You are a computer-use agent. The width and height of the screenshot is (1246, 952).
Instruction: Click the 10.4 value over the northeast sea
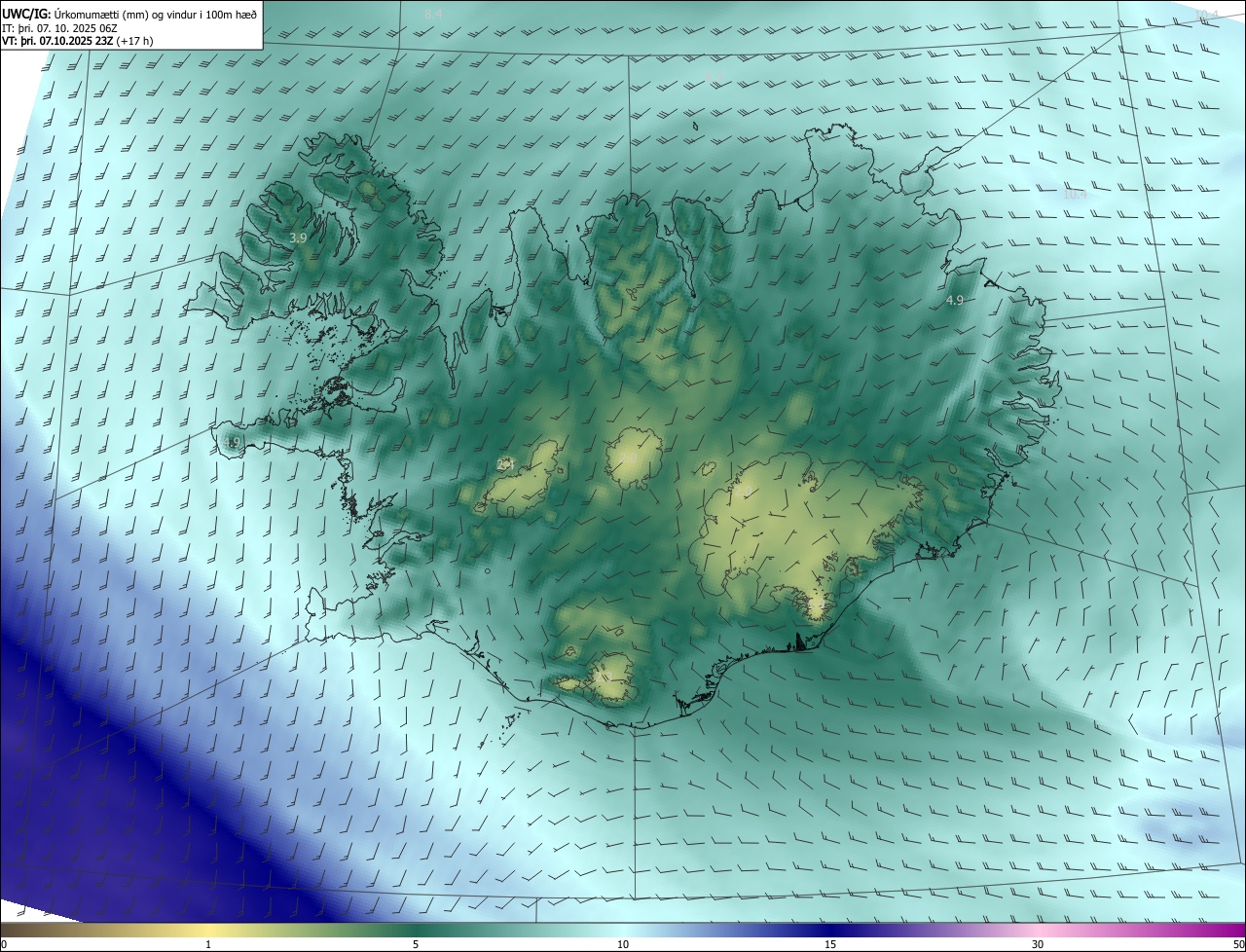1075,195
